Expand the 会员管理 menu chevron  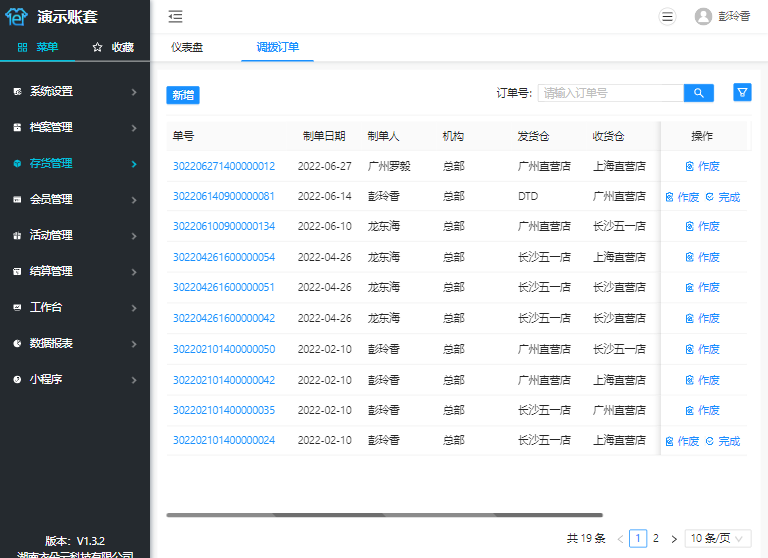tap(134, 200)
